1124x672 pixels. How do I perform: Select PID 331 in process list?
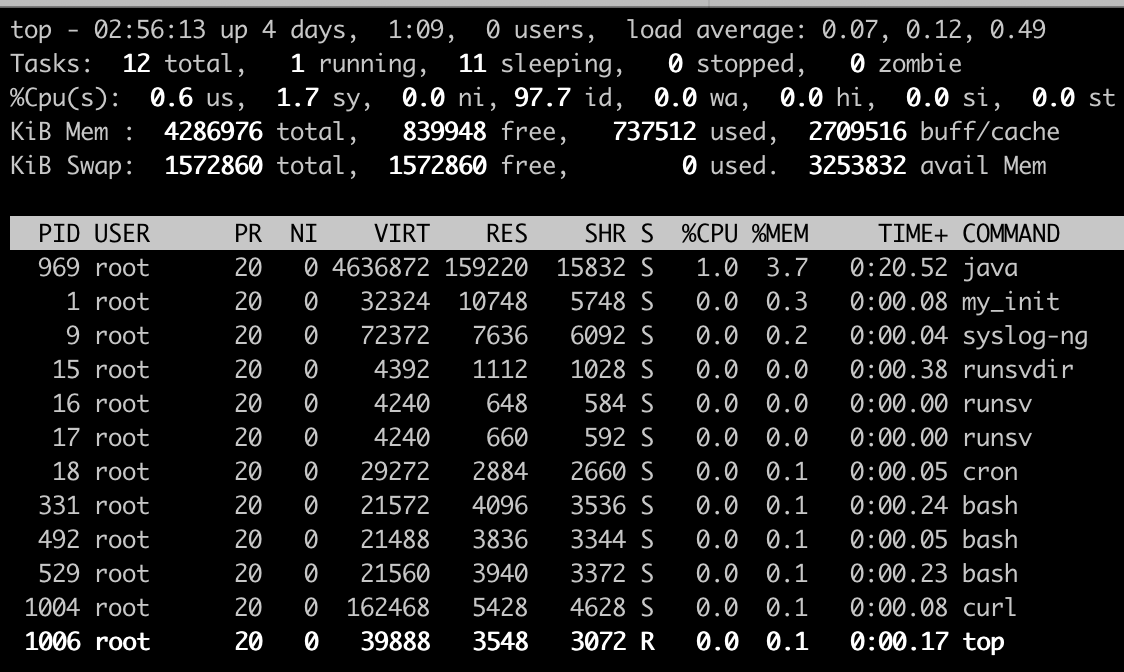[59, 506]
